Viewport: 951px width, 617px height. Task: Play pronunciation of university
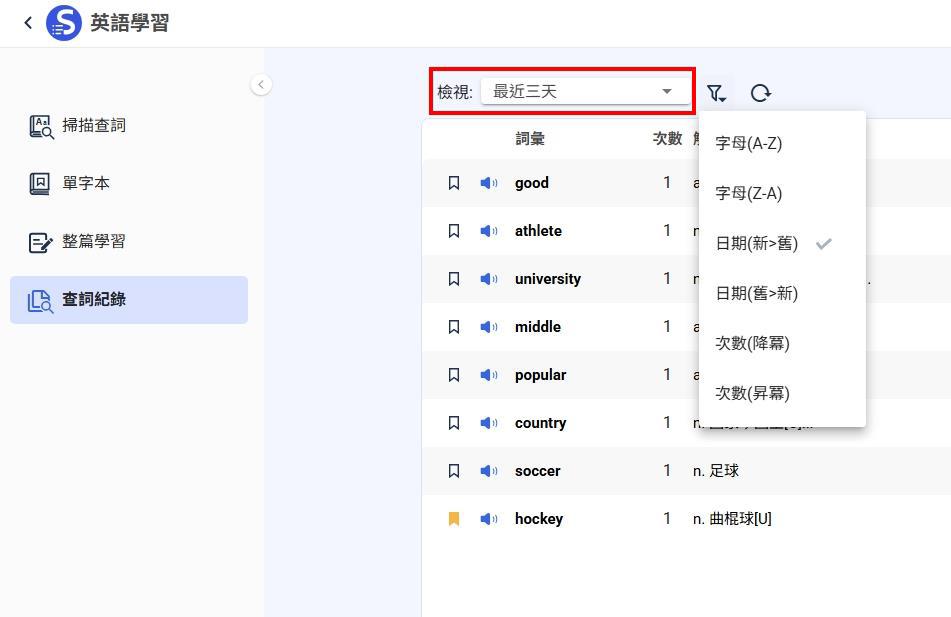(x=488, y=278)
